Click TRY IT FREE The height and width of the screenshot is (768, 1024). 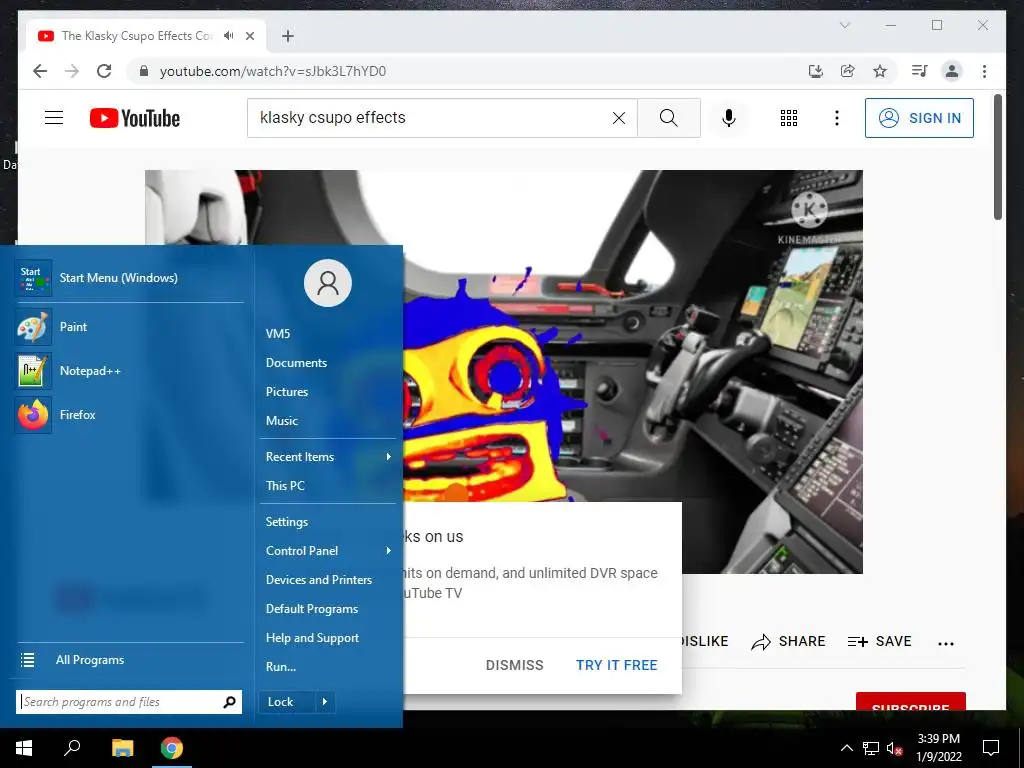[x=616, y=665]
